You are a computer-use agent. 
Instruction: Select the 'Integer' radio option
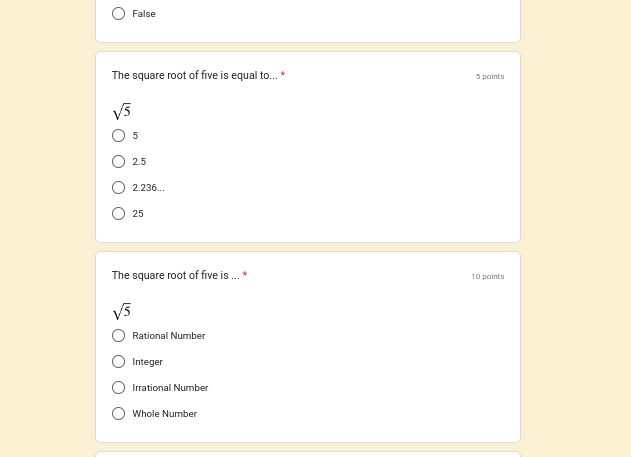[118, 362]
